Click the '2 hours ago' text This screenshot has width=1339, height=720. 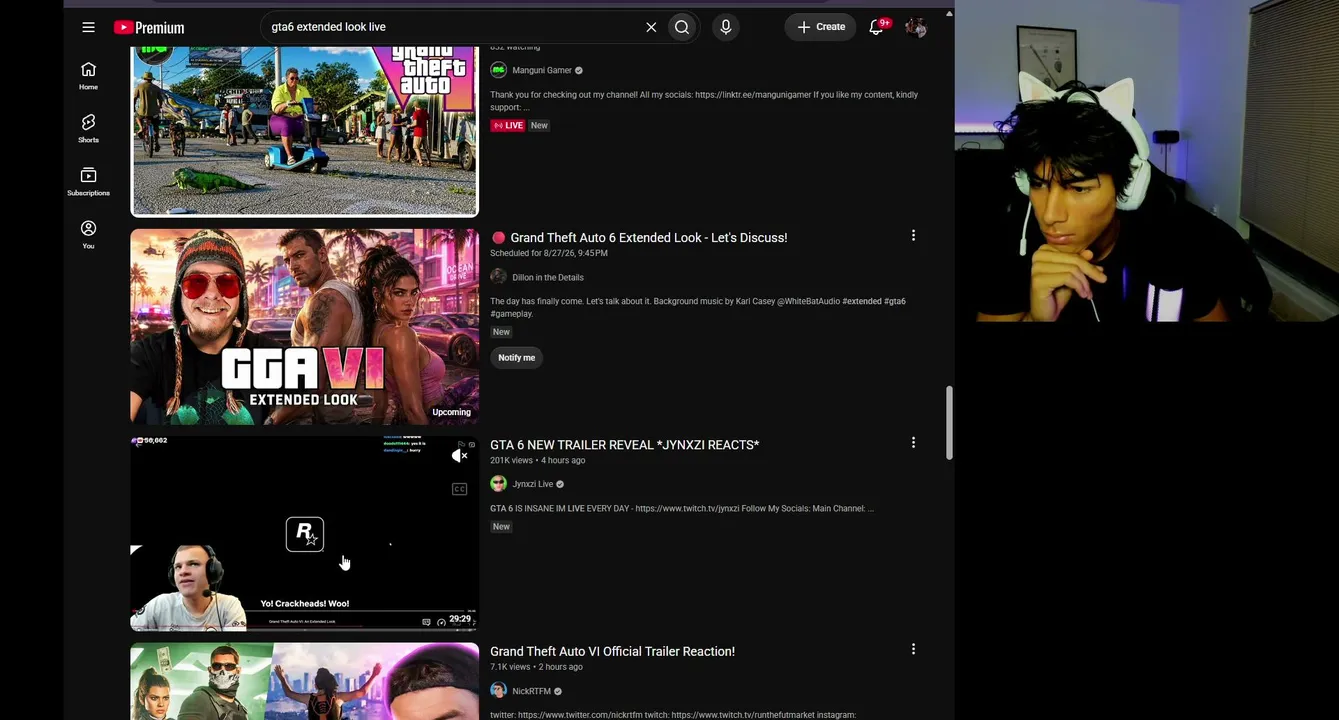[561, 667]
